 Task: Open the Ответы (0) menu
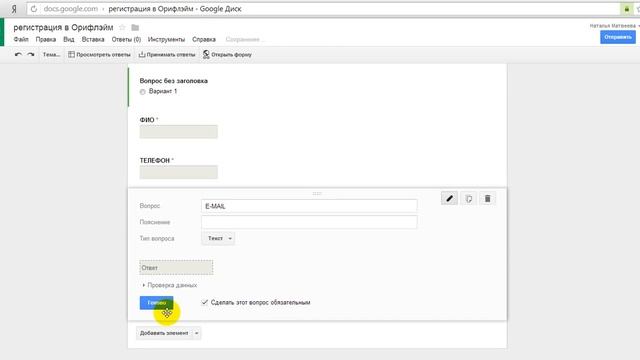tap(126, 39)
